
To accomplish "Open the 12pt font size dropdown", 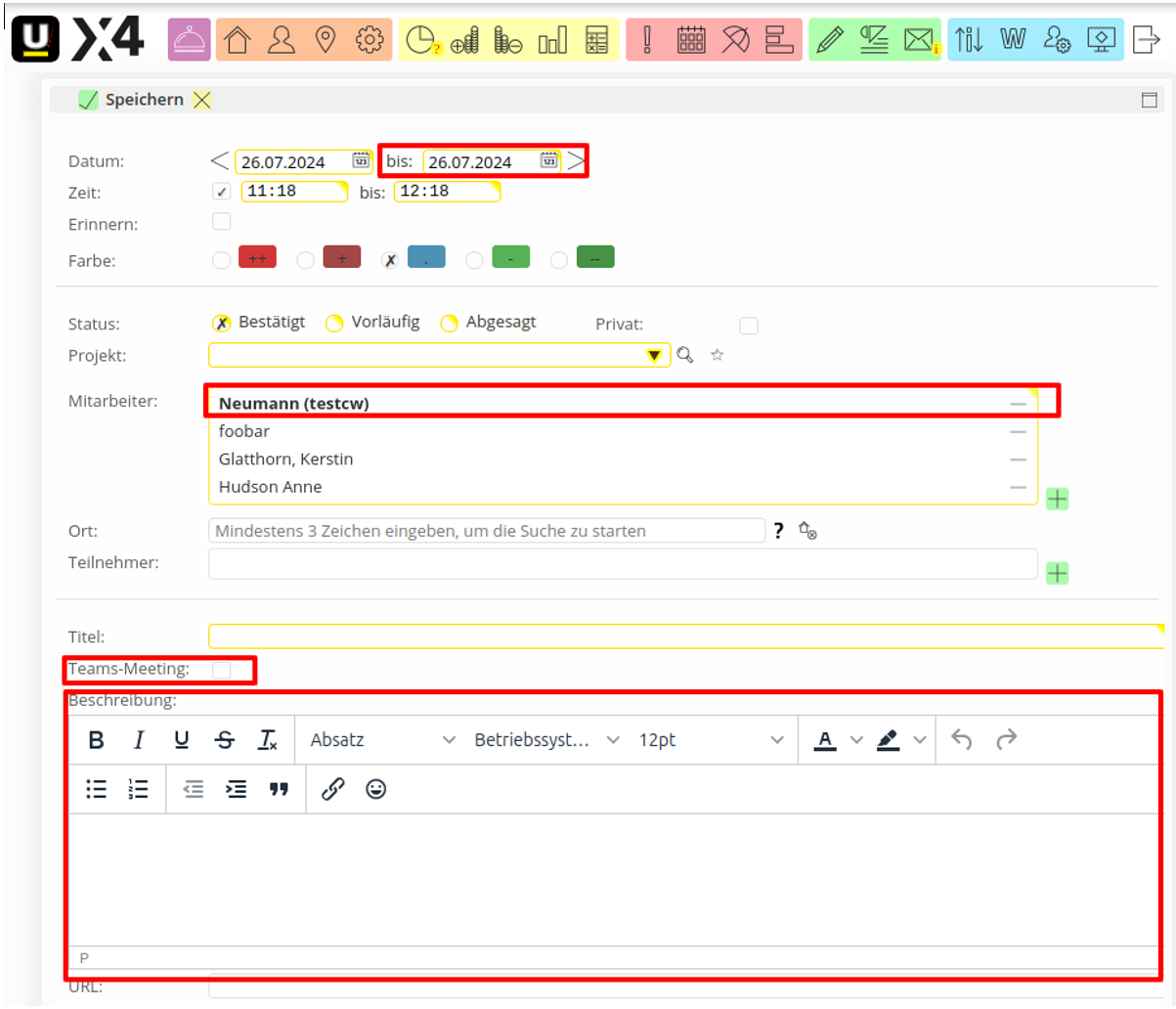I will 711,740.
